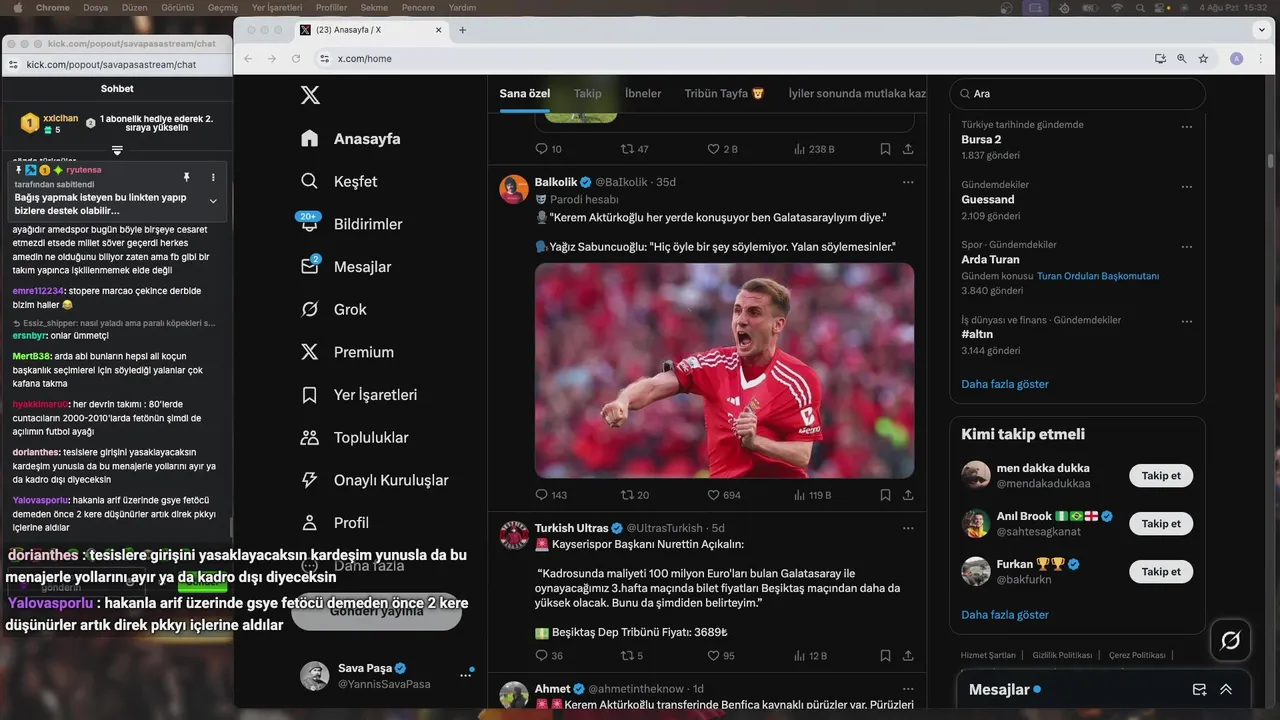Image resolution: width=1280 pixels, height=720 pixels.
Task: Follow men dakka dukka
Action: (1161, 475)
